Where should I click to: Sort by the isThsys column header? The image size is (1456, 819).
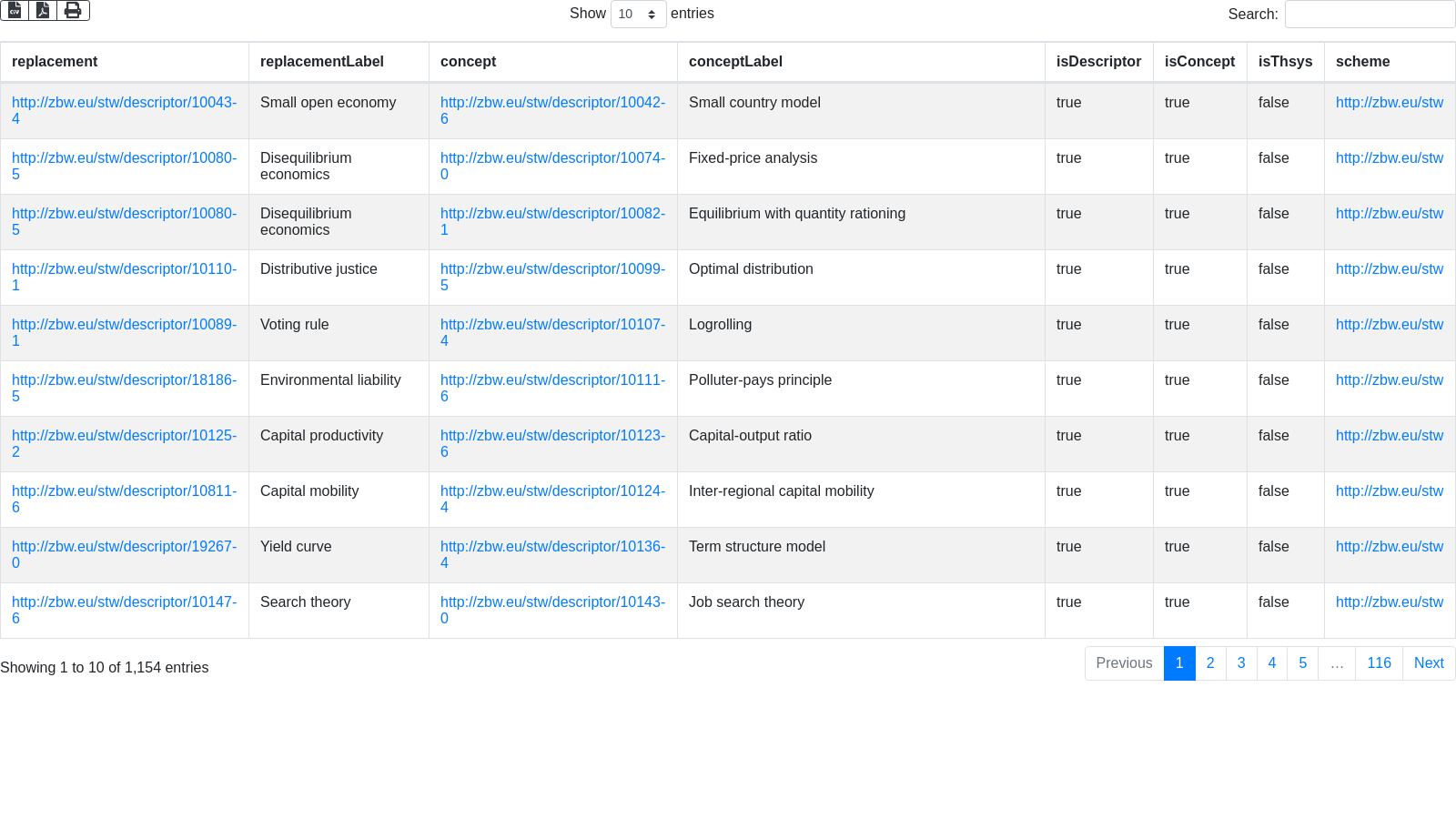(x=1285, y=62)
